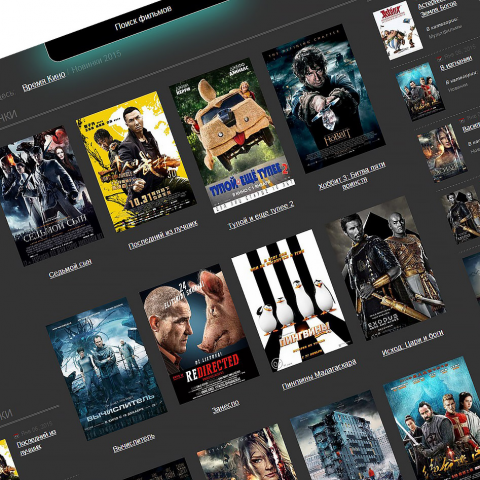Open the Тупой и ещё тупее 2 title link
Viewport: 480px width, 480px height.
pos(261,215)
